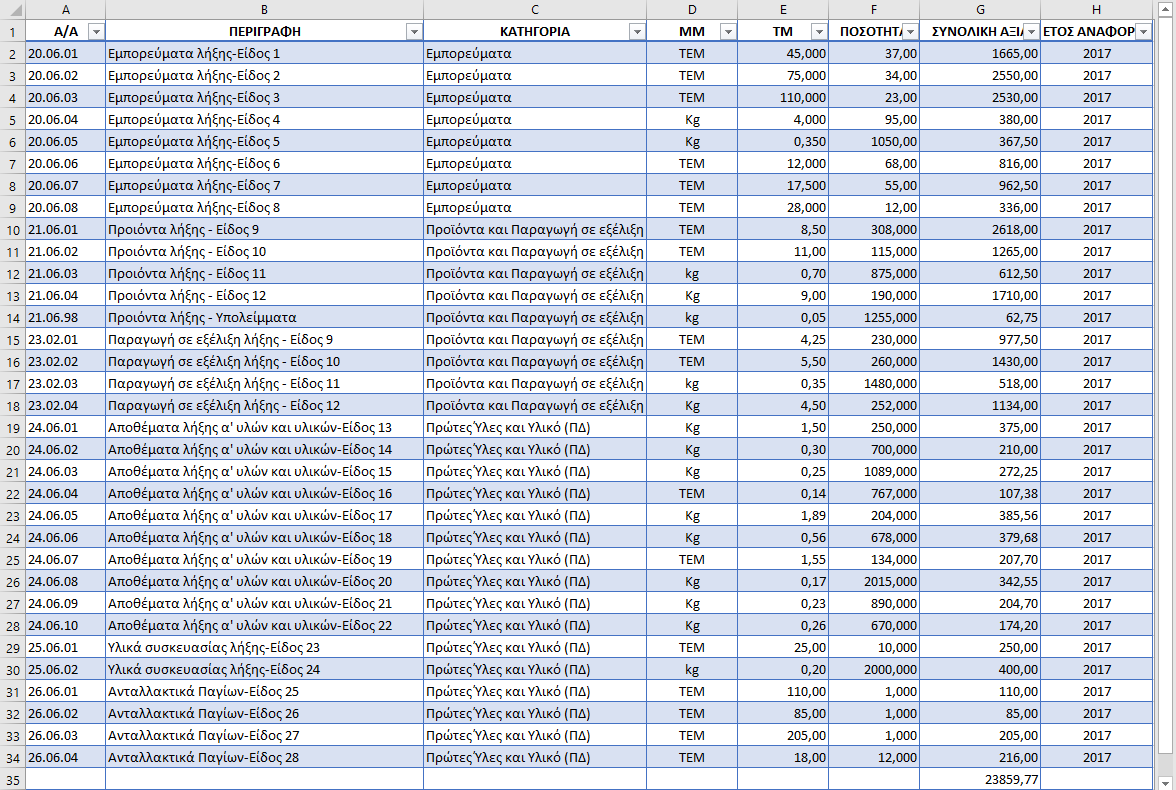Expand the ΚΑΤΗΓΟΡΙΑ filter dropdown
Viewport: 1176px width, 790px height.
pos(637,32)
